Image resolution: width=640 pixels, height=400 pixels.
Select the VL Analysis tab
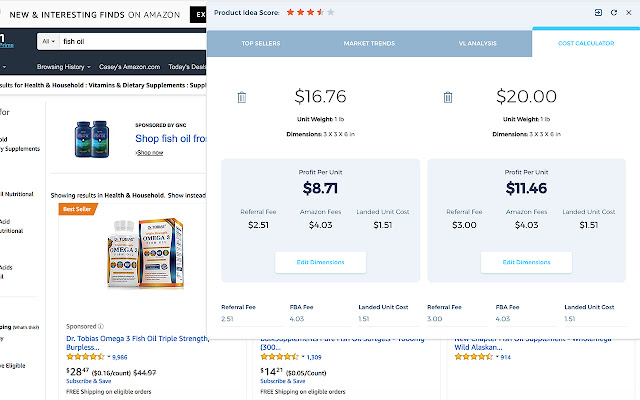coord(477,44)
